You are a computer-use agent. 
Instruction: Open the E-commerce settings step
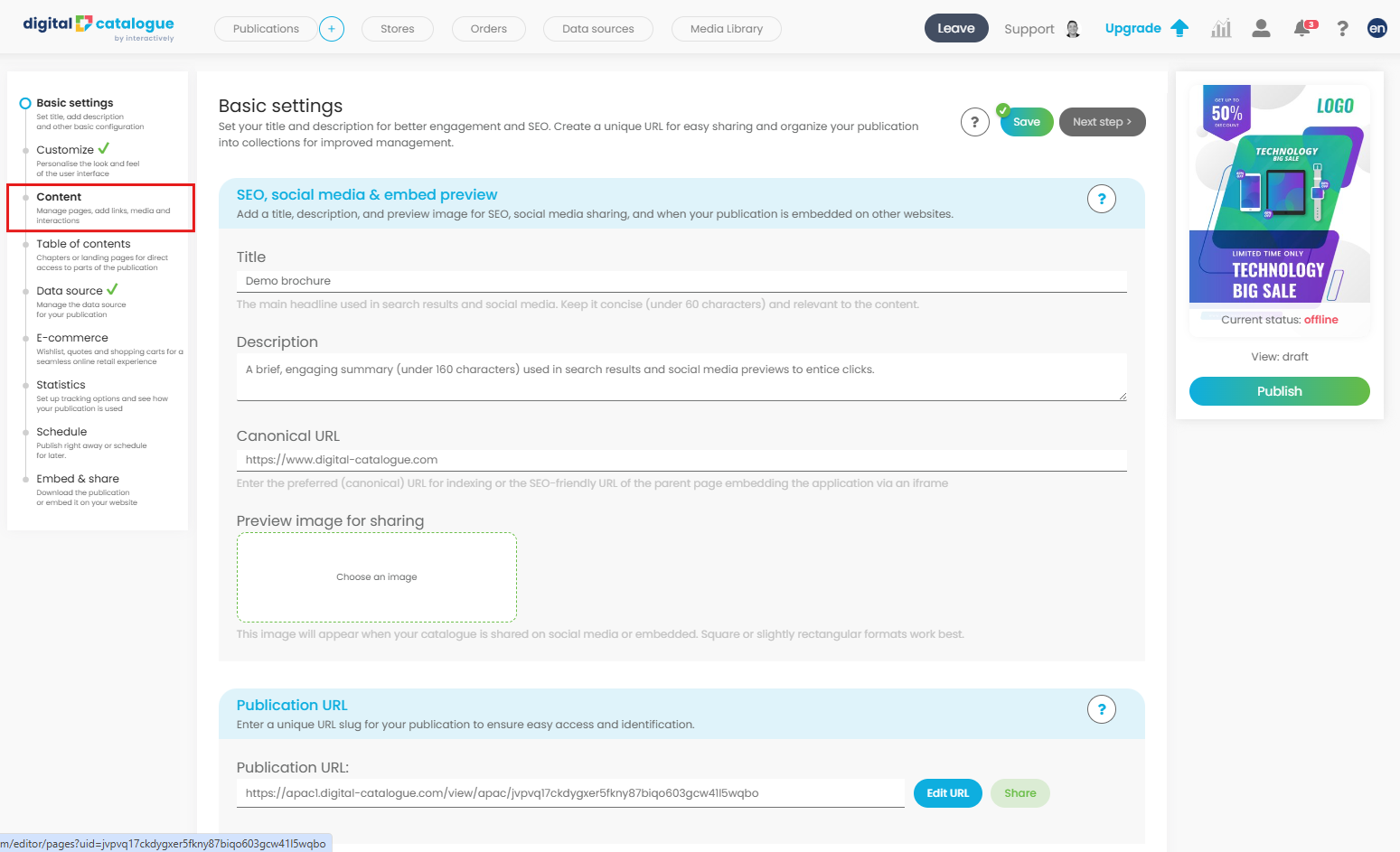click(72, 338)
